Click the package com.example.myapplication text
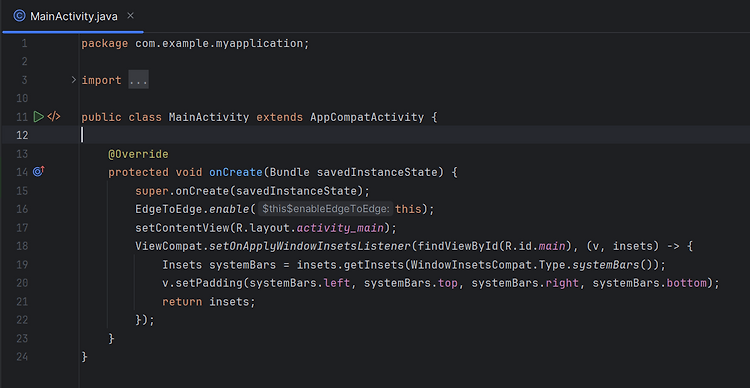Image resolution: width=750 pixels, height=388 pixels. tap(195, 44)
